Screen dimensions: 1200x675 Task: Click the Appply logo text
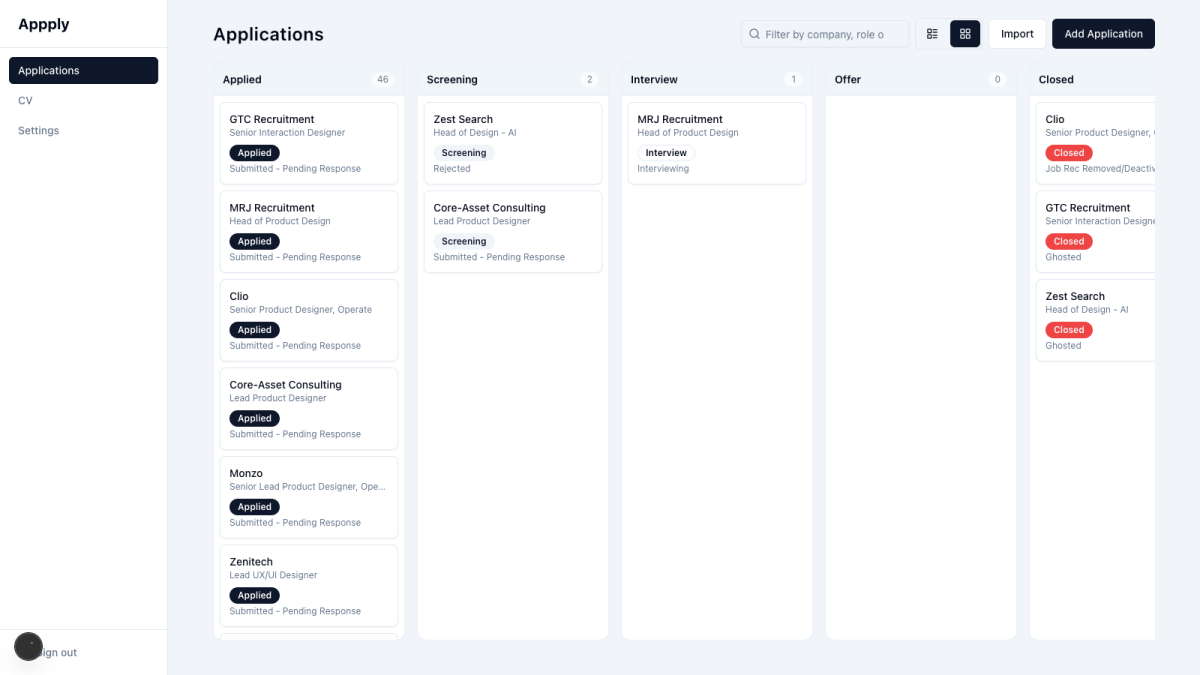point(44,24)
